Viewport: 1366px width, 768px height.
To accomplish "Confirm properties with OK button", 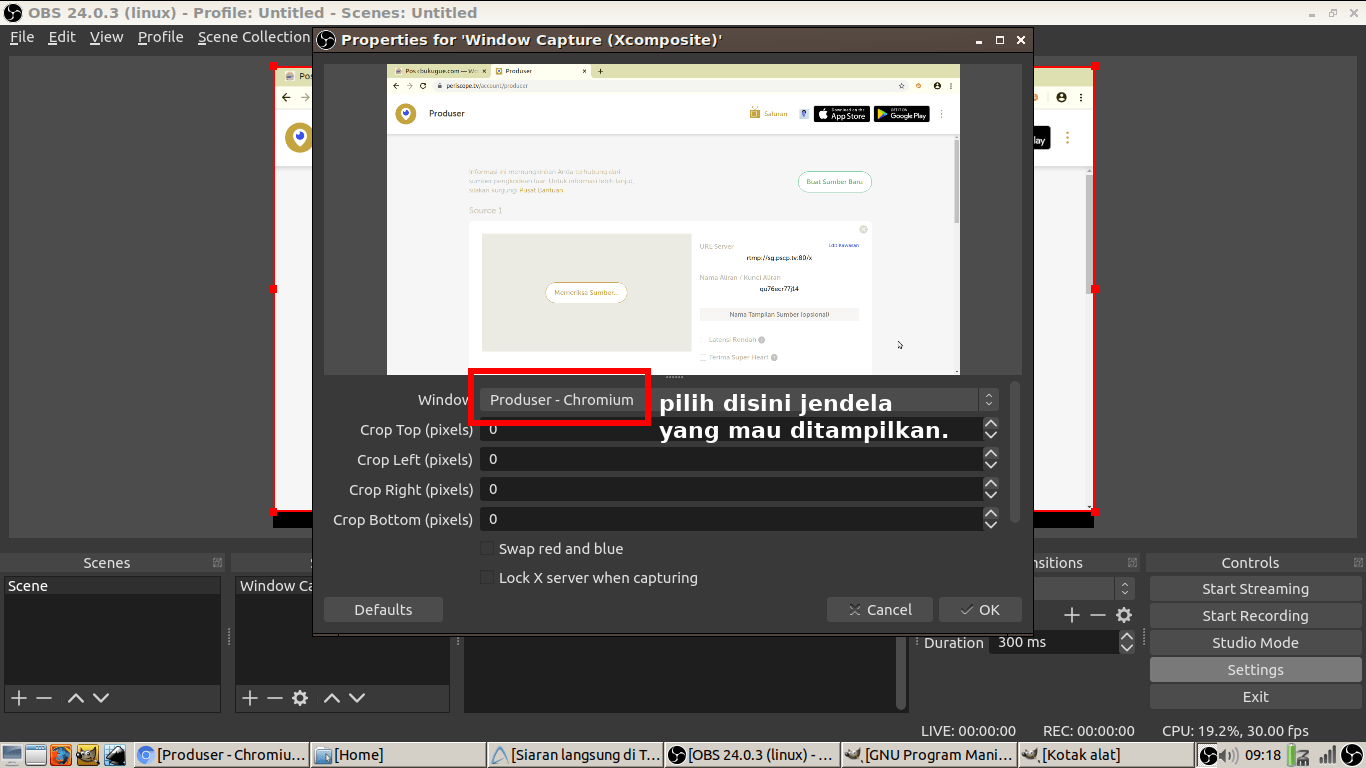I will click(x=980, y=610).
